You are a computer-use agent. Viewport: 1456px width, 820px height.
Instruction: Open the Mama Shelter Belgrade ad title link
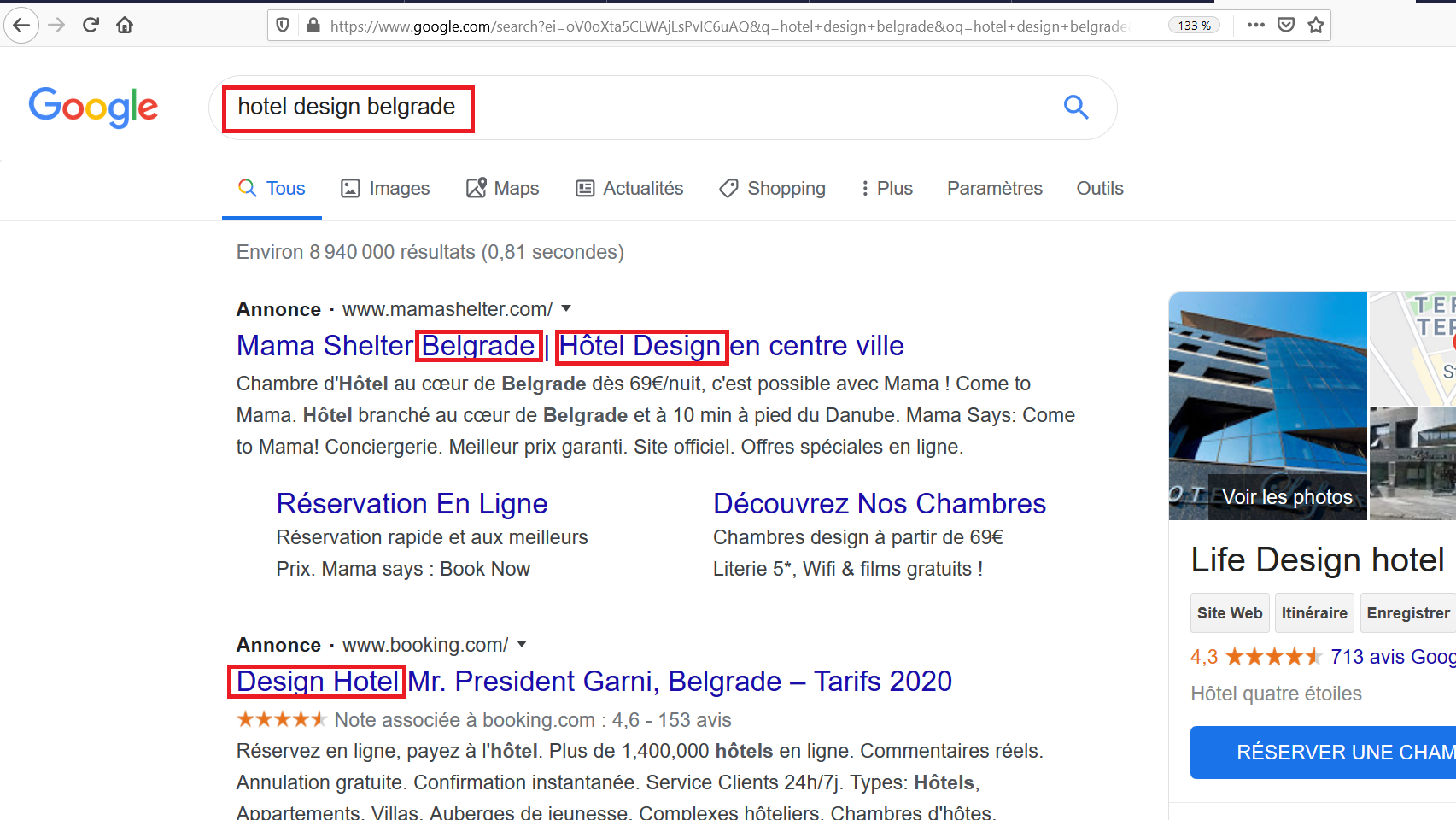(570, 346)
